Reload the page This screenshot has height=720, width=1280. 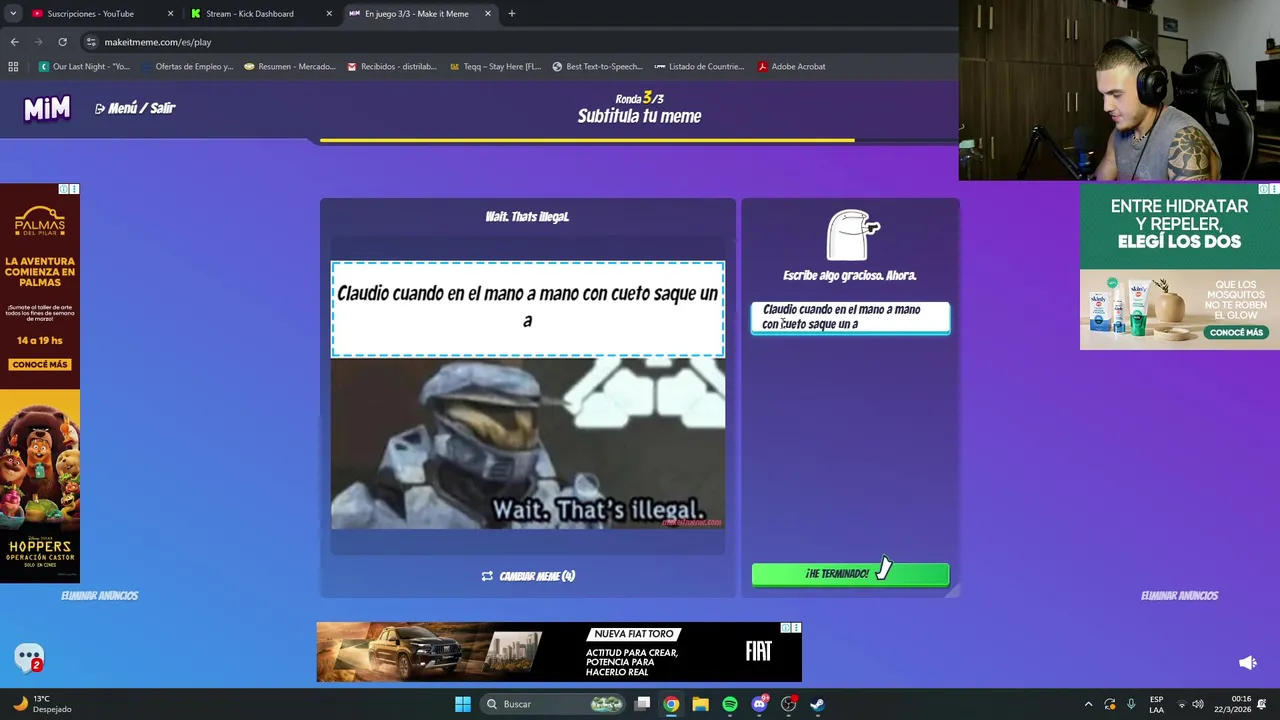click(62, 42)
